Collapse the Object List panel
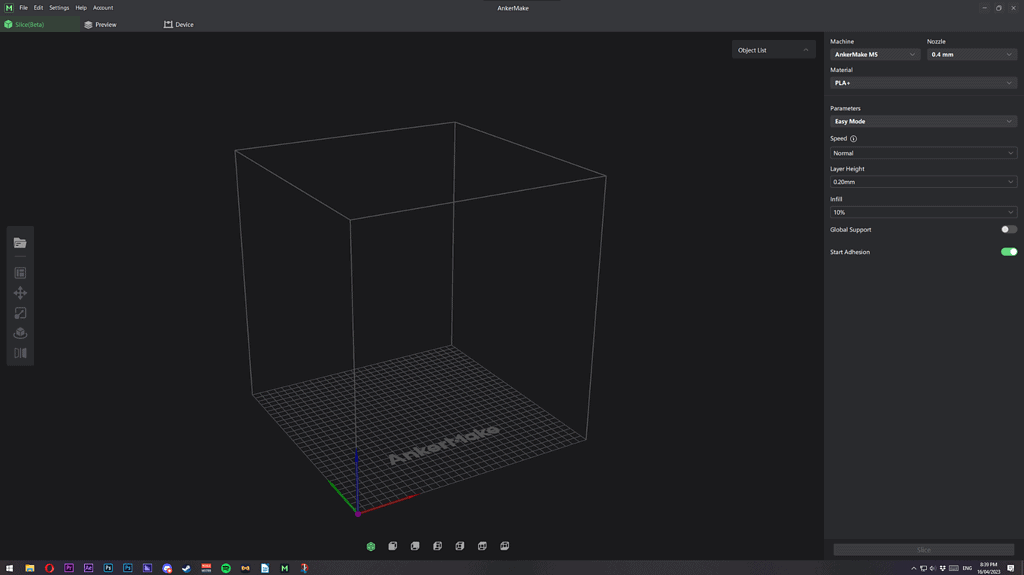Screen dimensions: 1024x575 click(x=806, y=50)
